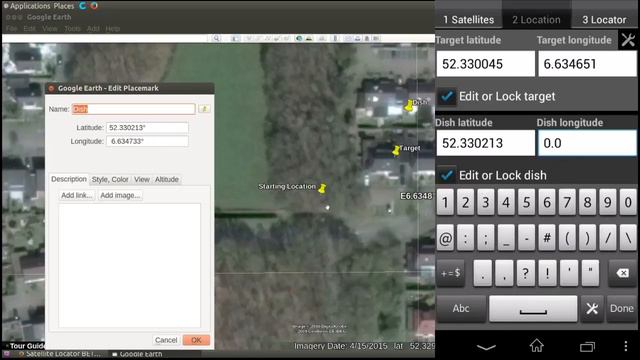
Task: Open the Tools menu in Google Earth
Action: pyautogui.click(x=72, y=29)
